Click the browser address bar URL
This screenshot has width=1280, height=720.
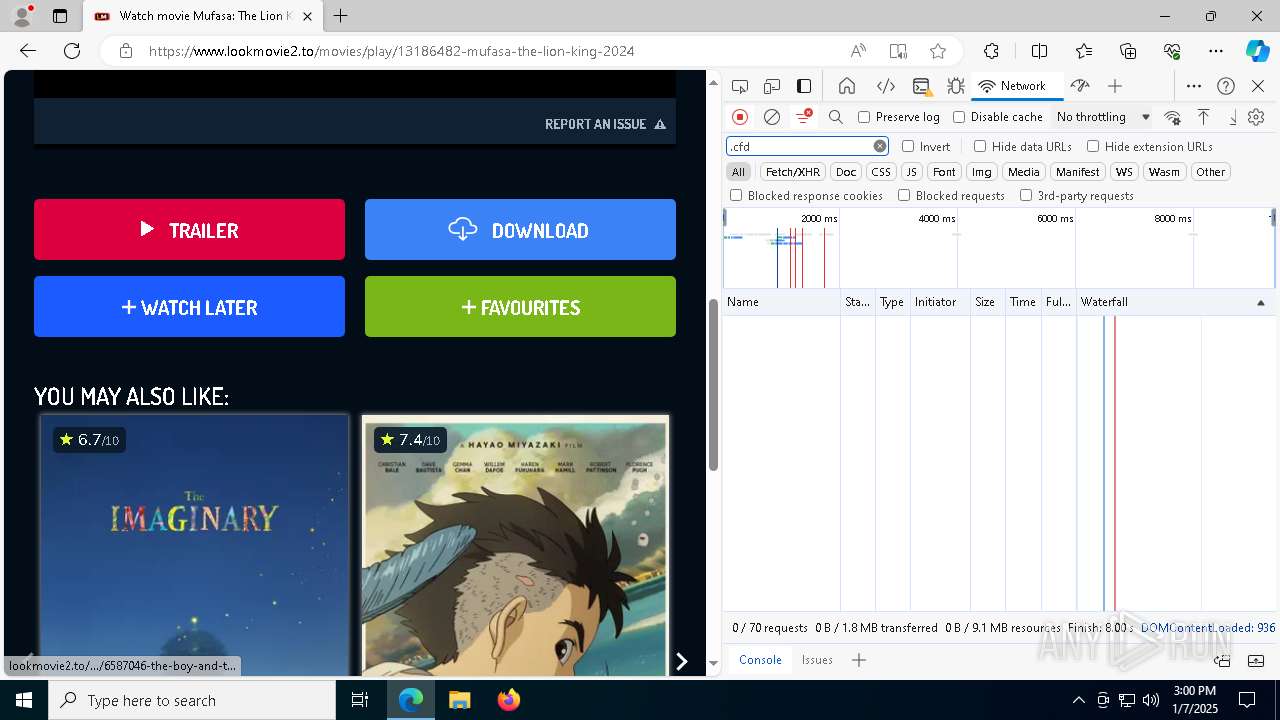(392, 51)
